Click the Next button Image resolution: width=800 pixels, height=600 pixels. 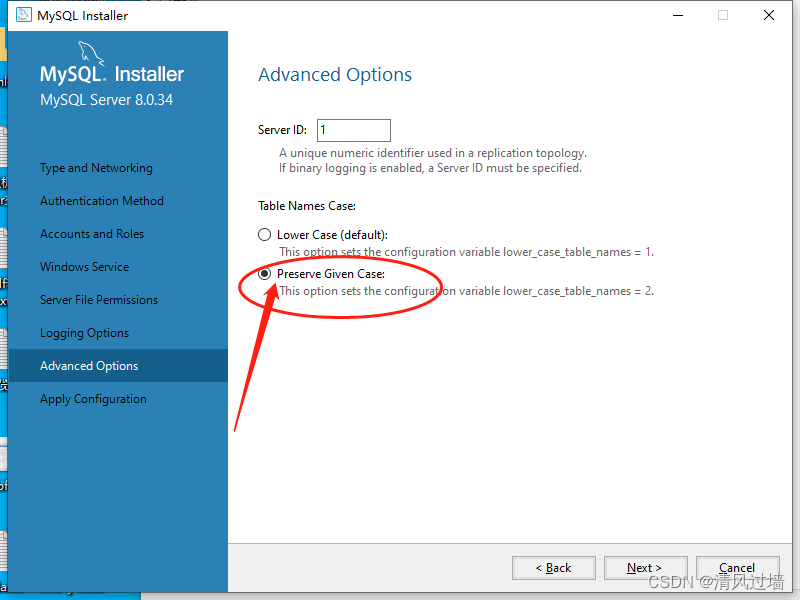click(x=645, y=568)
